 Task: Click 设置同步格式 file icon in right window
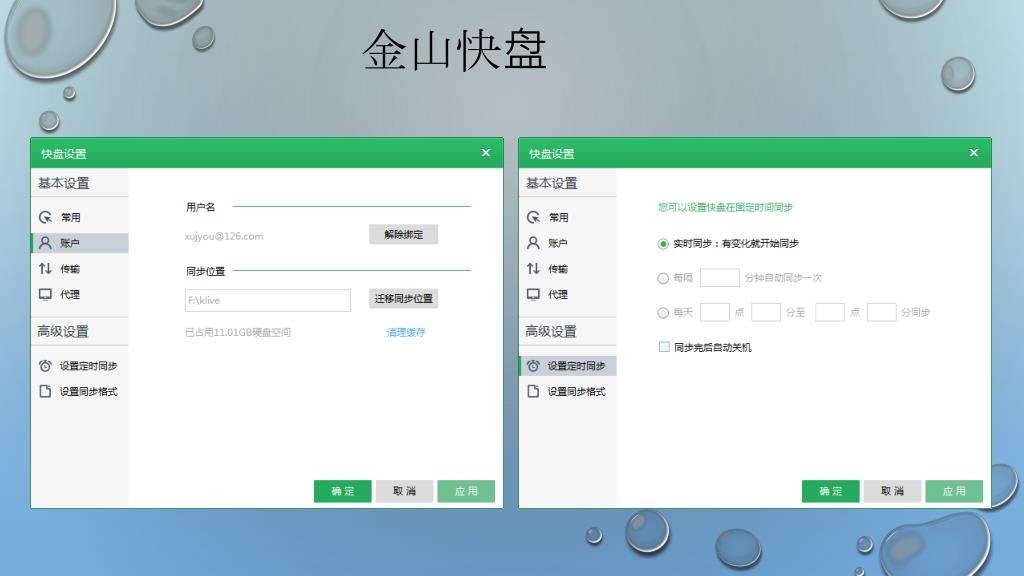[533, 391]
